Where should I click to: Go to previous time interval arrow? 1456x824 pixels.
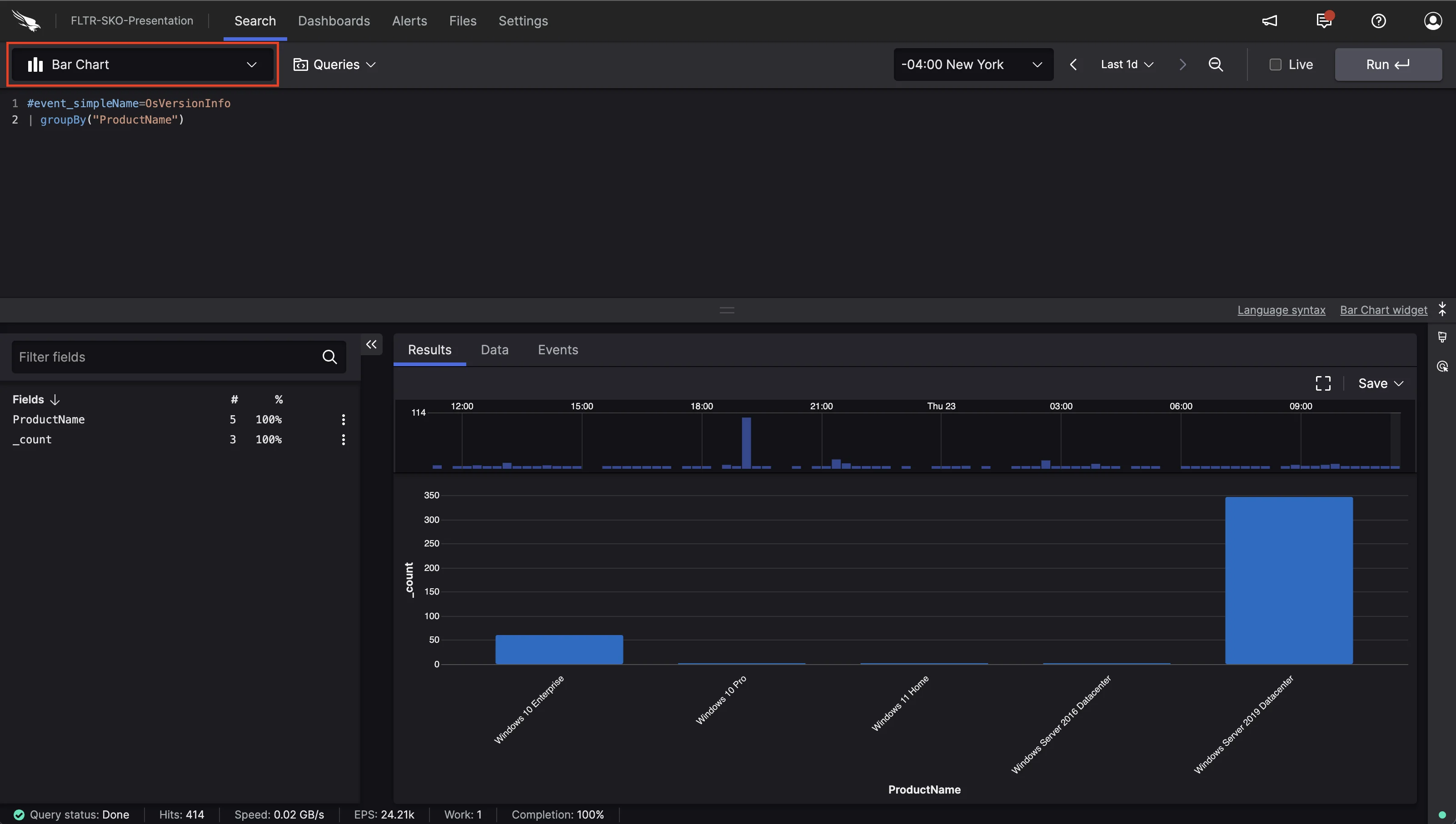(x=1073, y=65)
